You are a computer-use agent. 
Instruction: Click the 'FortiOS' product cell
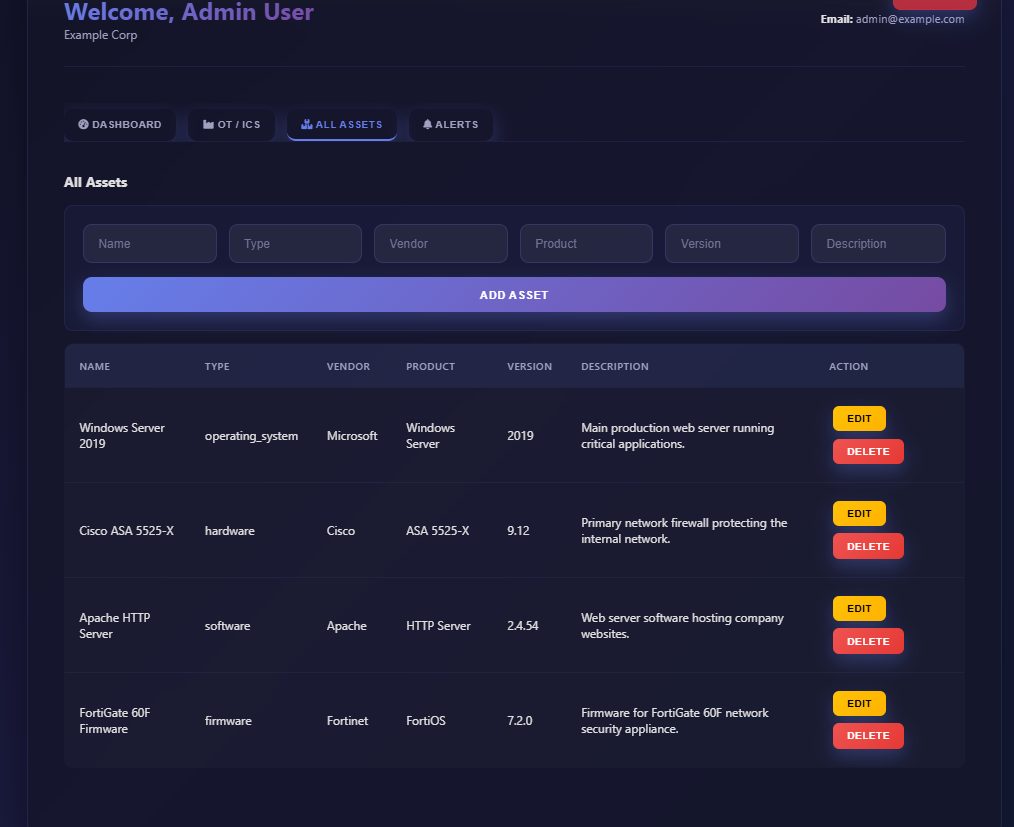click(426, 721)
